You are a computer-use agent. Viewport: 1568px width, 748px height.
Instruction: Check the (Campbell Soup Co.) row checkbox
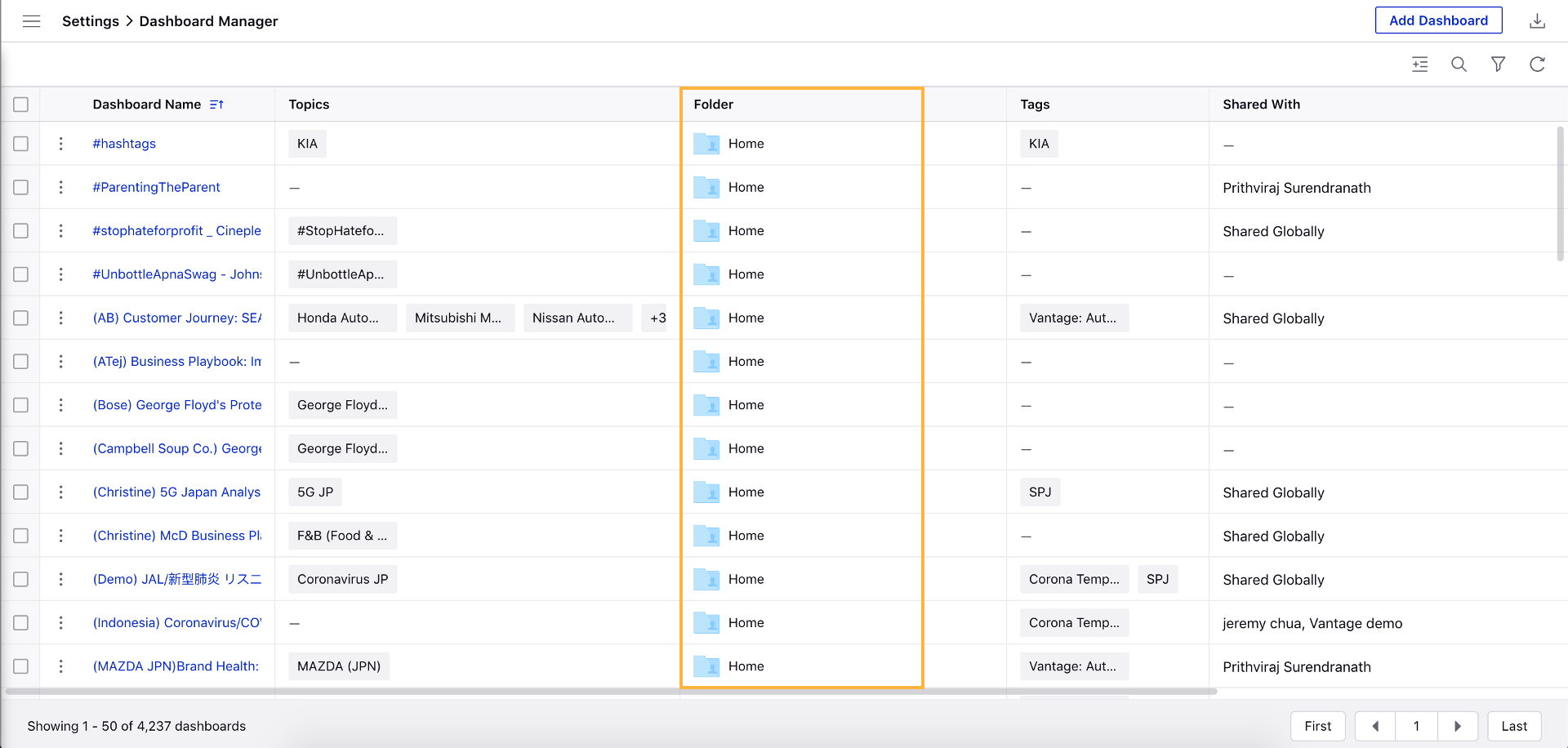click(21, 448)
